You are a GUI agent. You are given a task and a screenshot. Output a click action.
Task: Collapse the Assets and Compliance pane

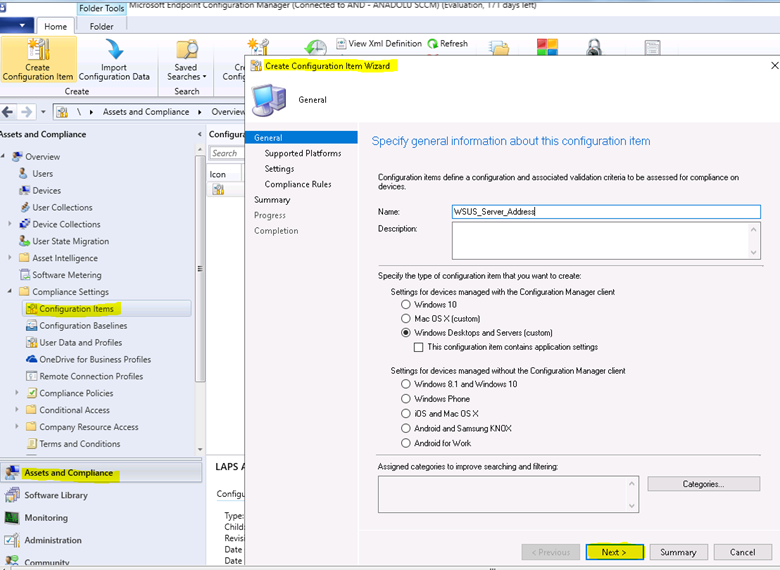[199, 134]
